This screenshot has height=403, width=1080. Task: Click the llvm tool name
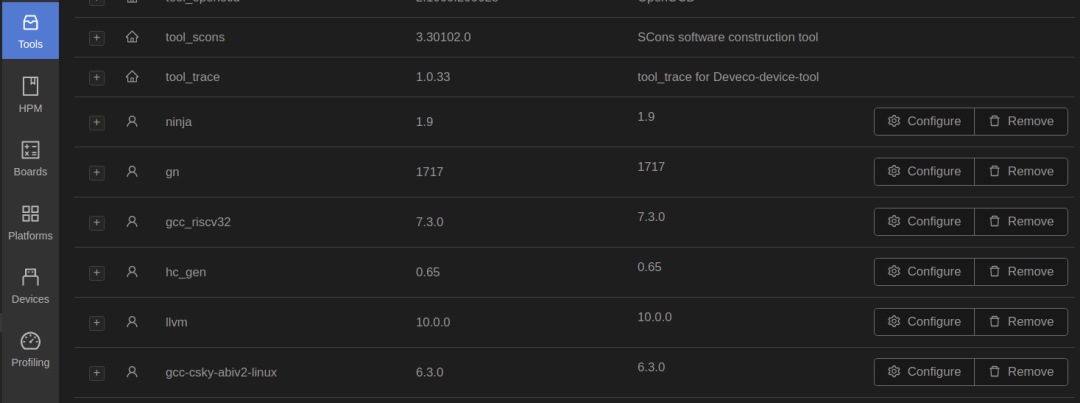pyautogui.click(x=176, y=322)
